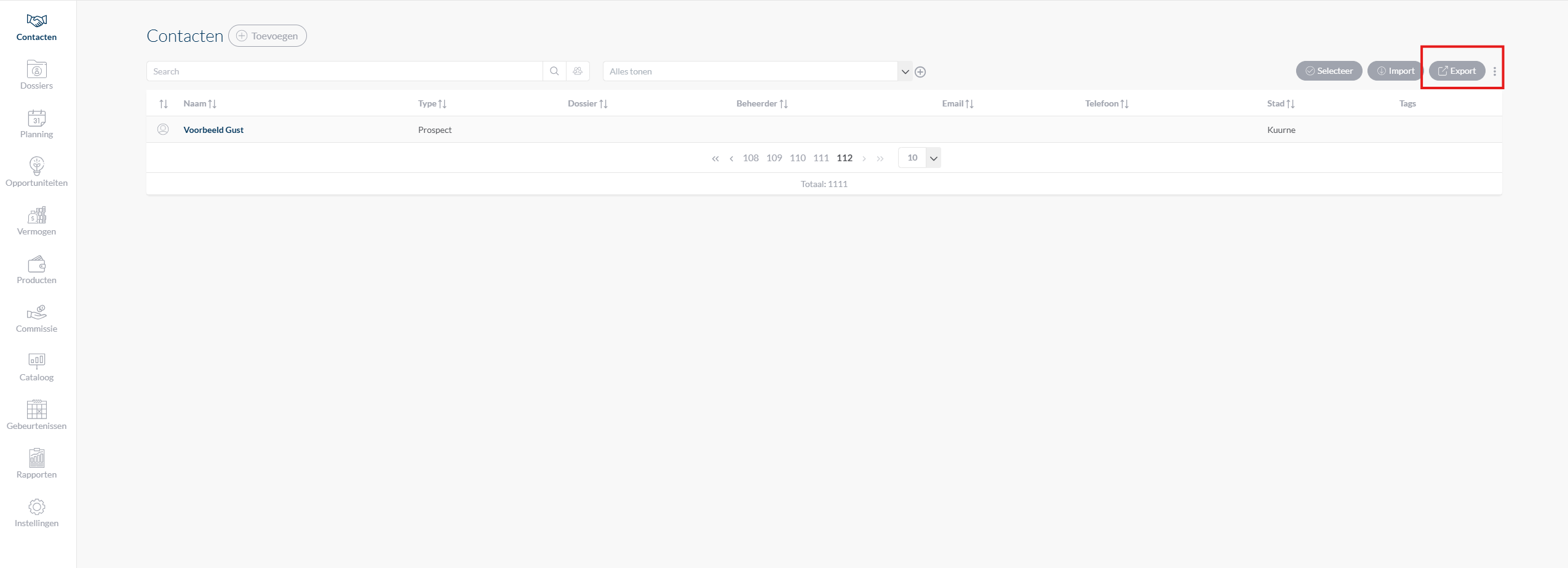Click the Selecteer toggle button

click(x=1329, y=71)
